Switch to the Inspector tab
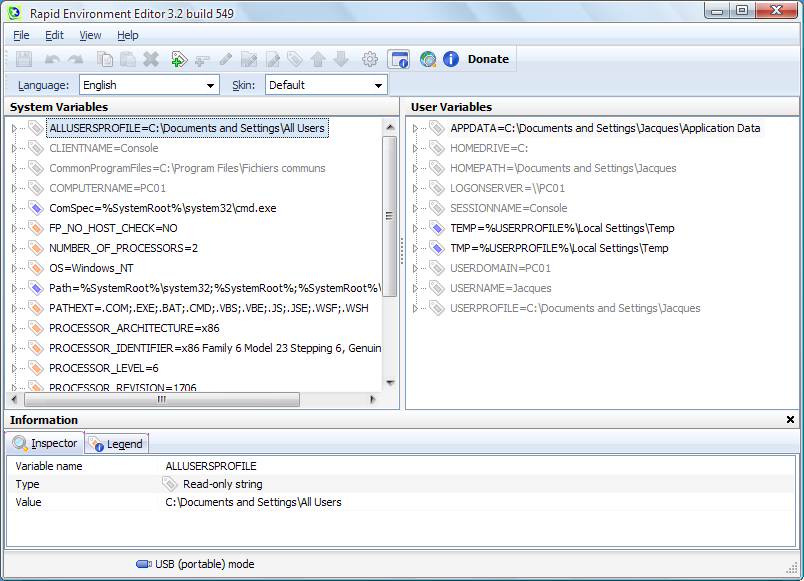This screenshot has width=804, height=581. pos(45,443)
